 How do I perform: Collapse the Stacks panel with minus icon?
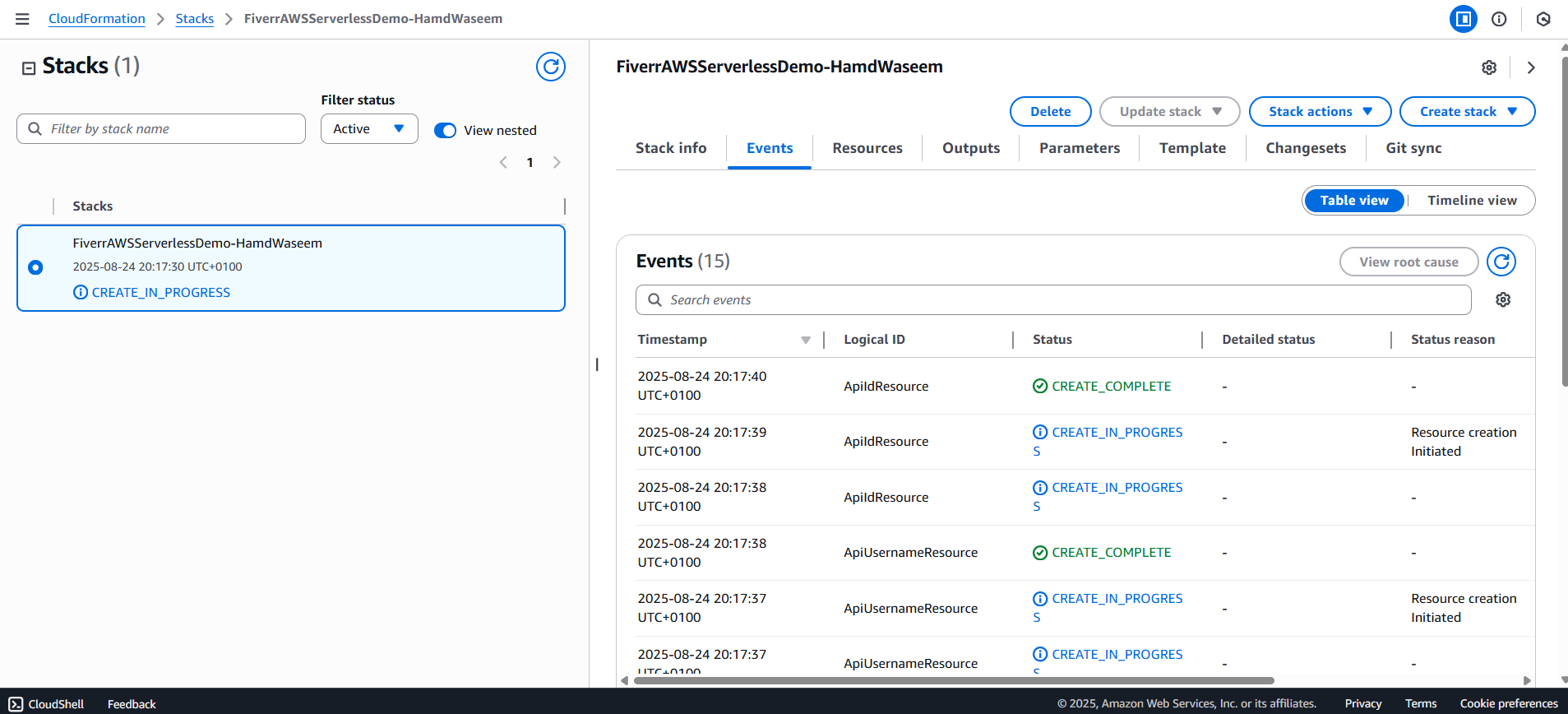pos(29,68)
